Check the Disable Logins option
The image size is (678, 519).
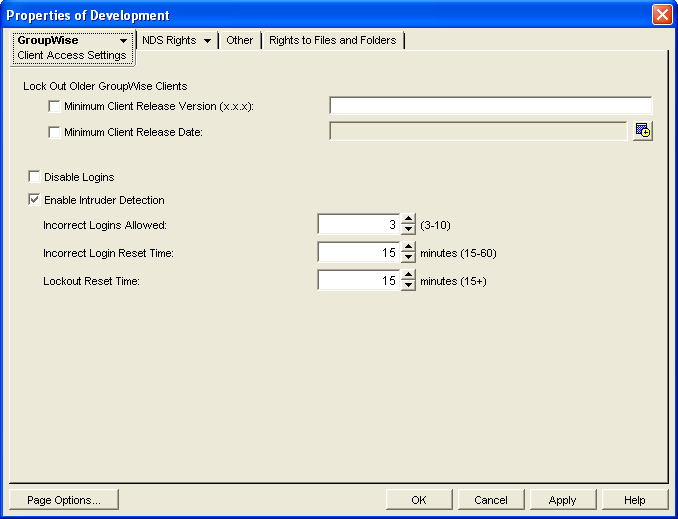click(34, 176)
